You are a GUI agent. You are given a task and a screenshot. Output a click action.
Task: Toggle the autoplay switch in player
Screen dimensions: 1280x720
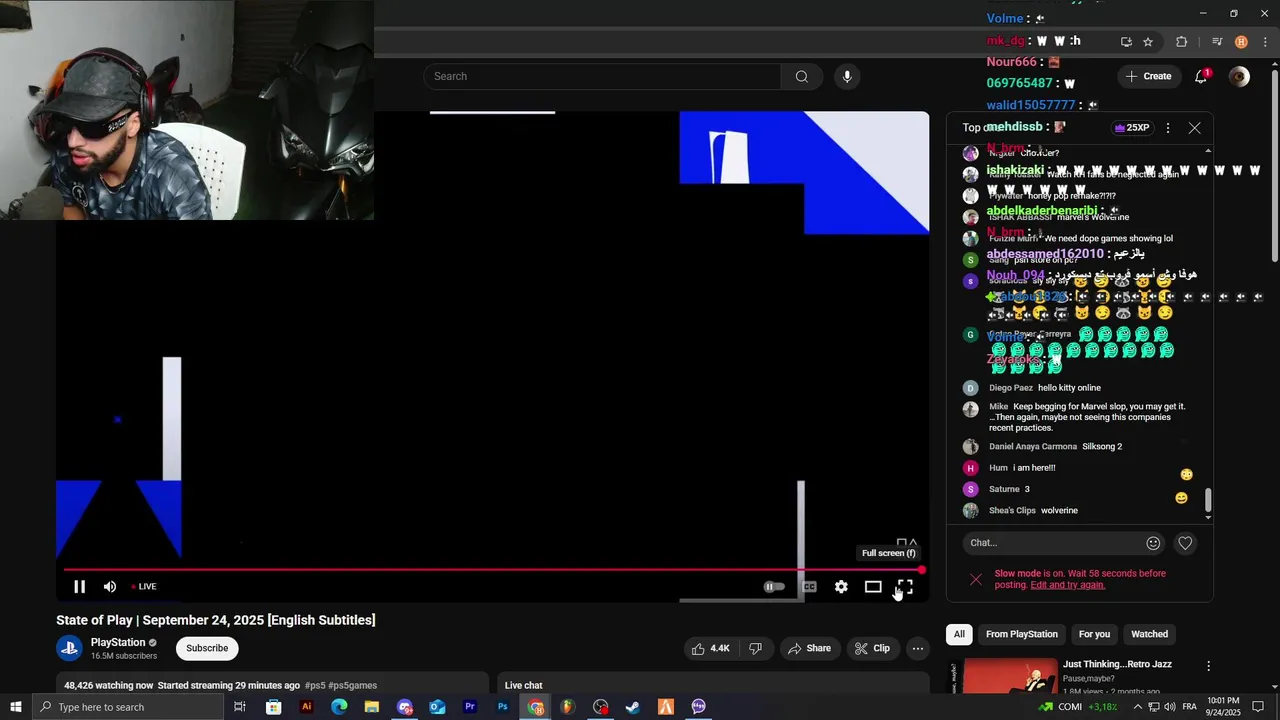[774, 587]
